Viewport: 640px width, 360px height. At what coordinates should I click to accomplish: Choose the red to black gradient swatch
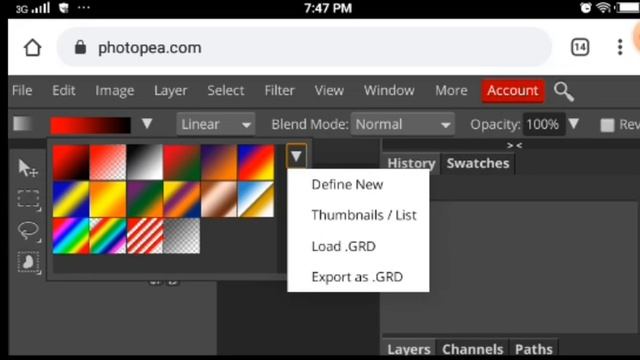point(71,162)
